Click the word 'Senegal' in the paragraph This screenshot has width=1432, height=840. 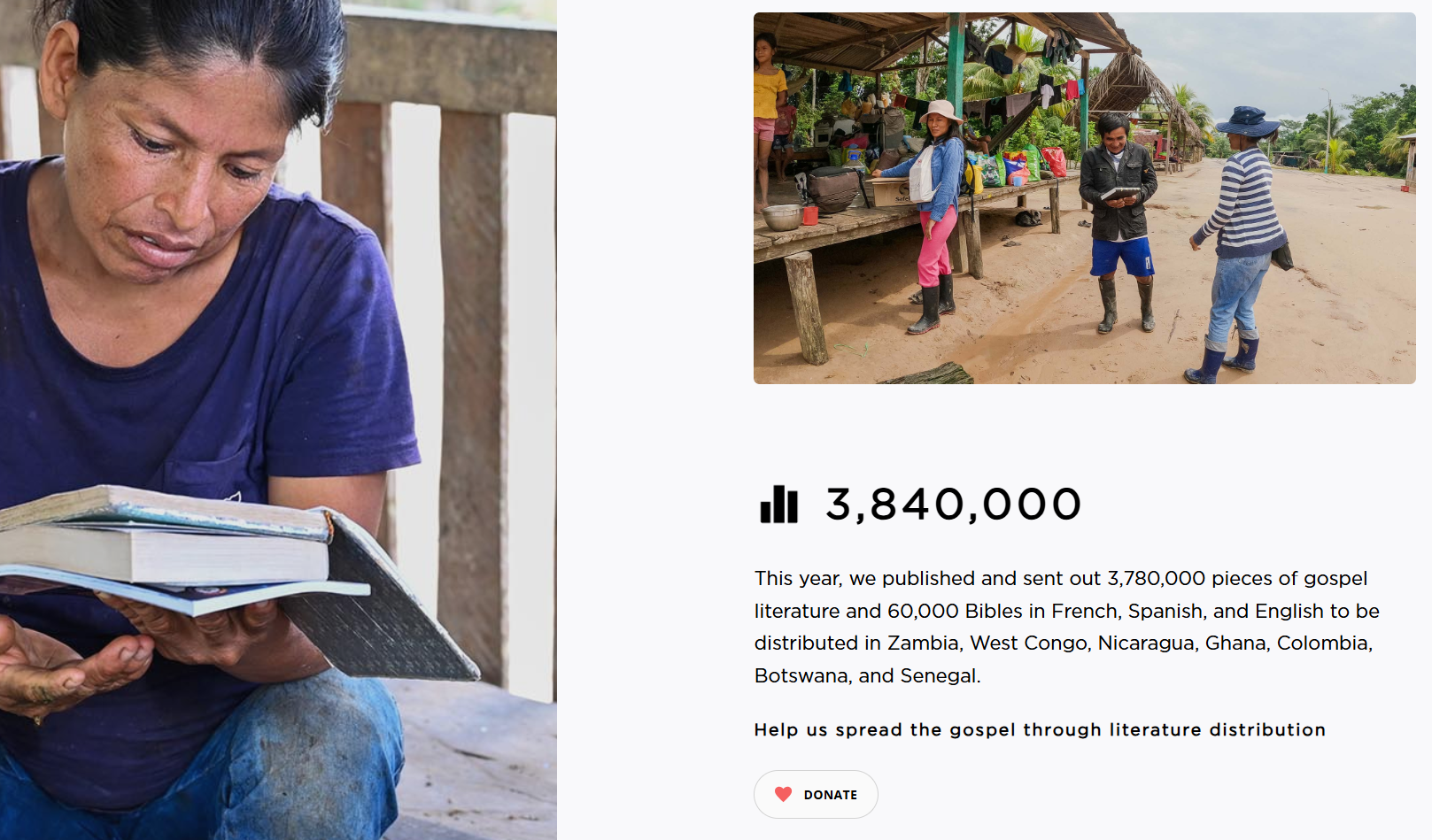tap(940, 675)
